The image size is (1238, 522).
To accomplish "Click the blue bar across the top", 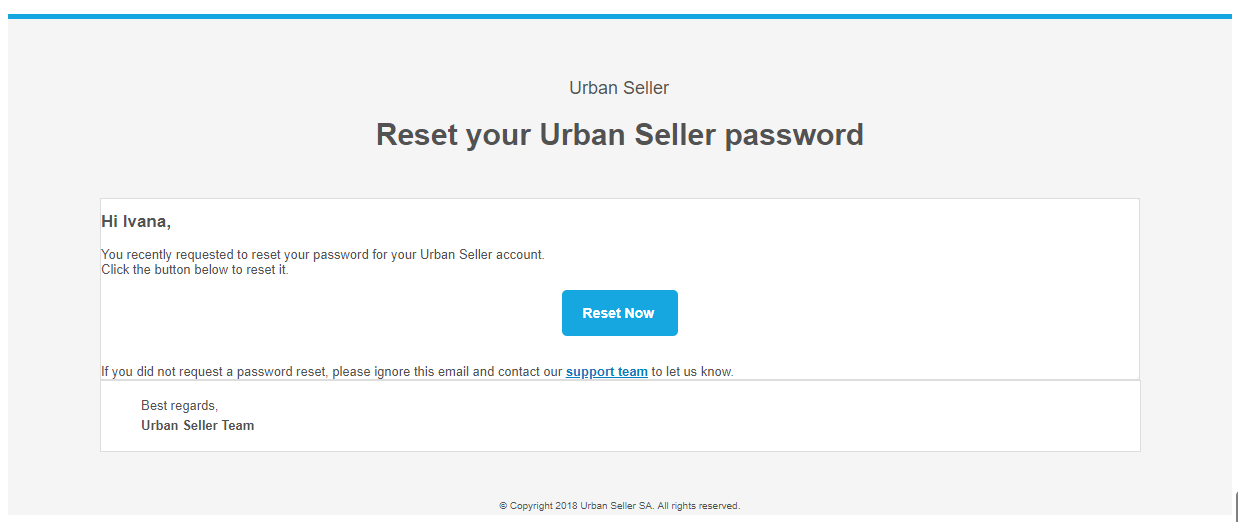I will click(x=619, y=16).
